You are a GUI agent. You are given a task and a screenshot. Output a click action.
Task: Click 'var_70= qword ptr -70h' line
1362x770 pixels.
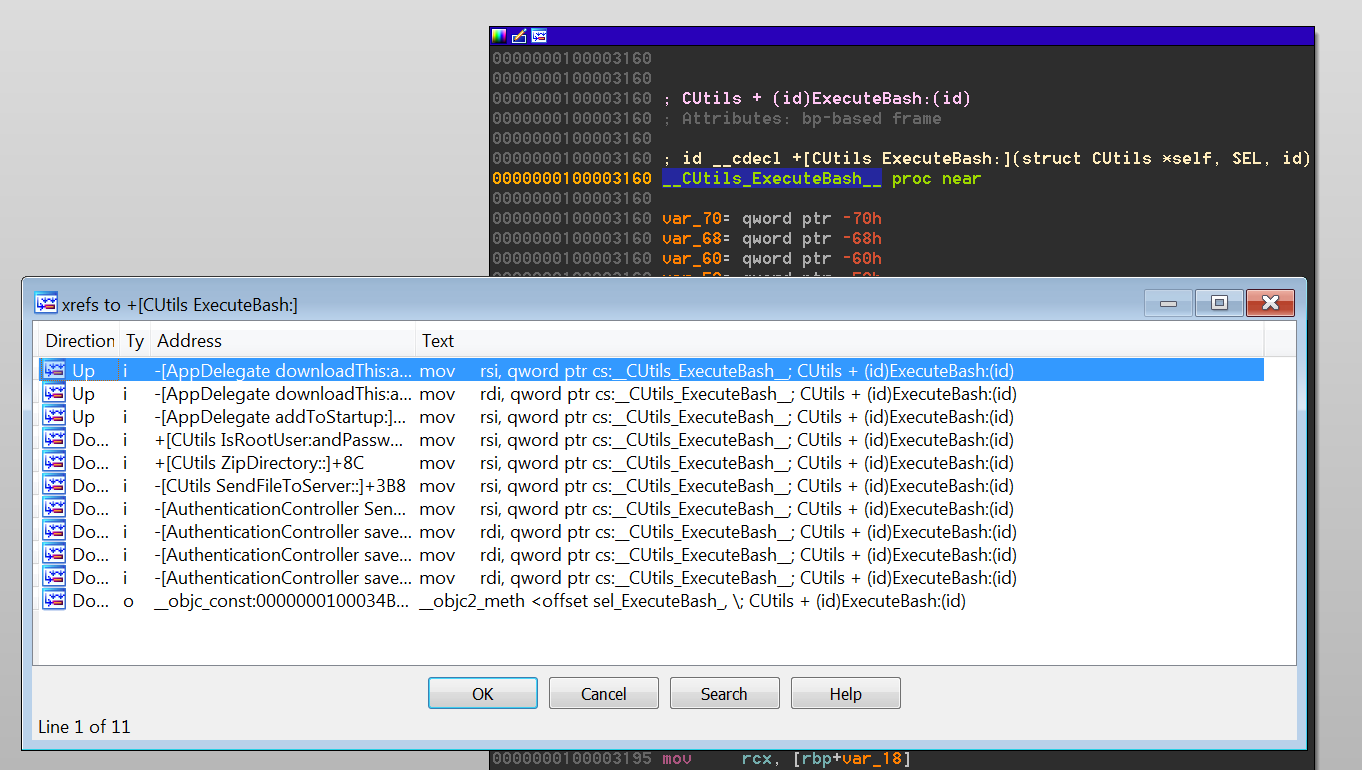point(771,218)
